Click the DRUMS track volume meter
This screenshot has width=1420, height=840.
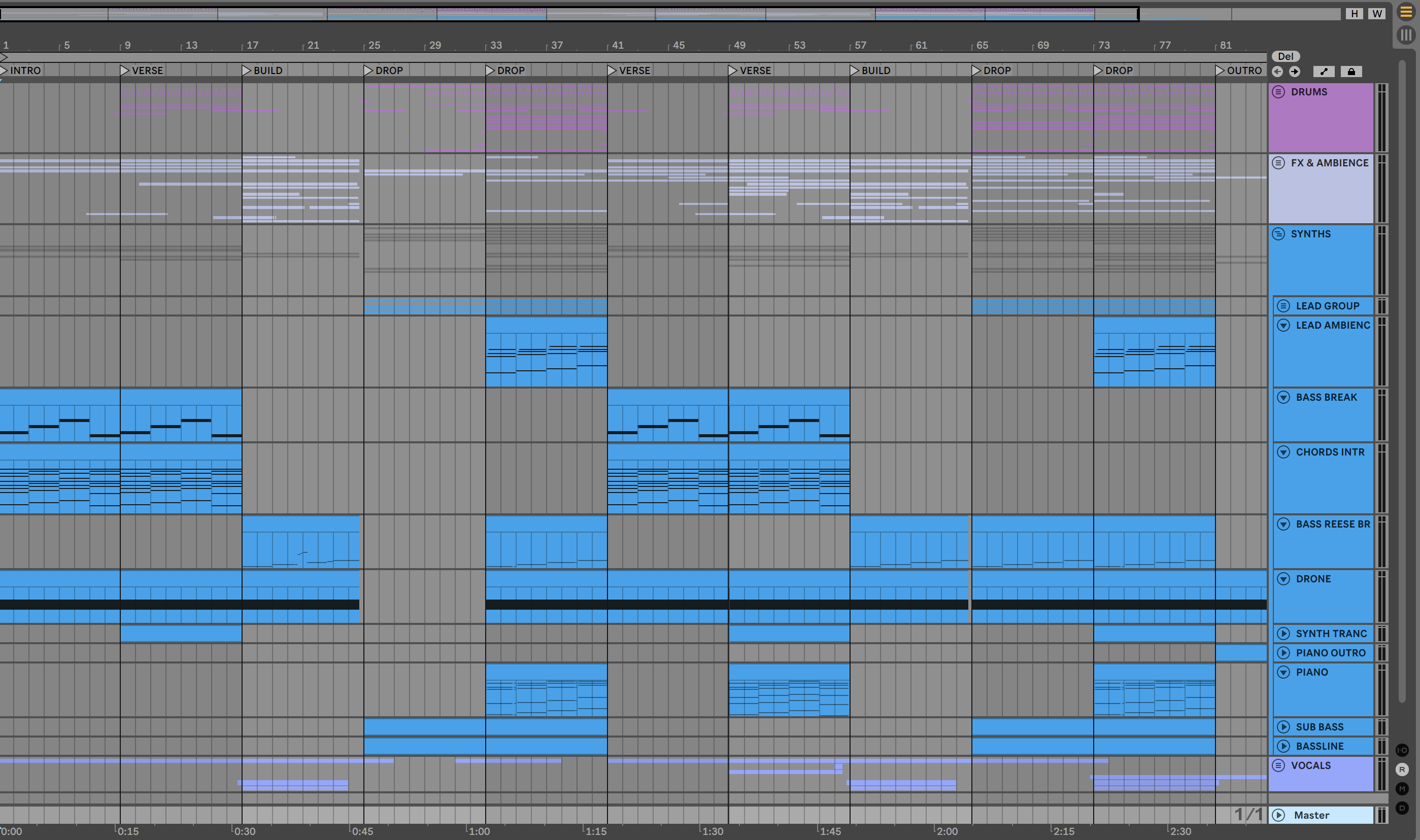click(x=1381, y=118)
